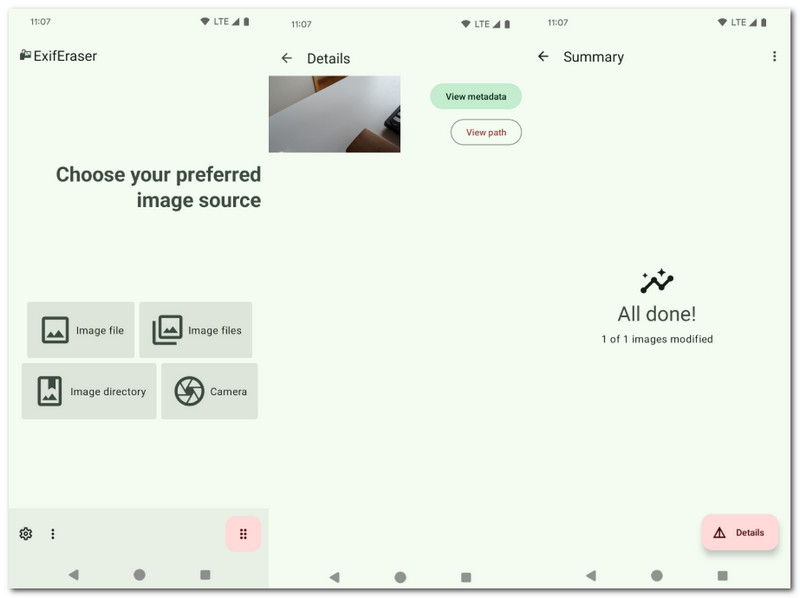The height and width of the screenshot is (598, 800).
Task: Click the View path button
Action: [x=486, y=132]
